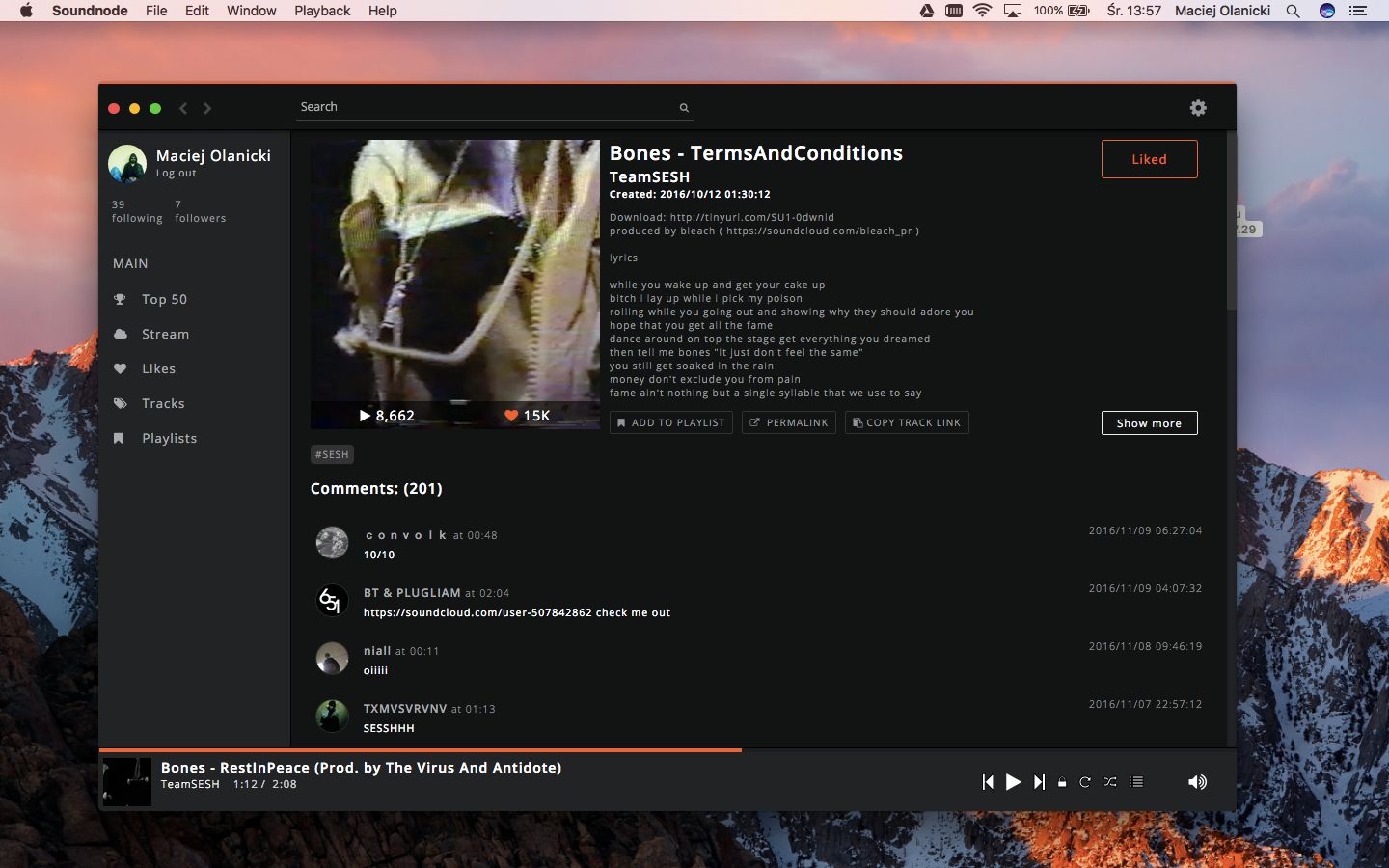
Task: Open the File menu
Action: click(156, 11)
